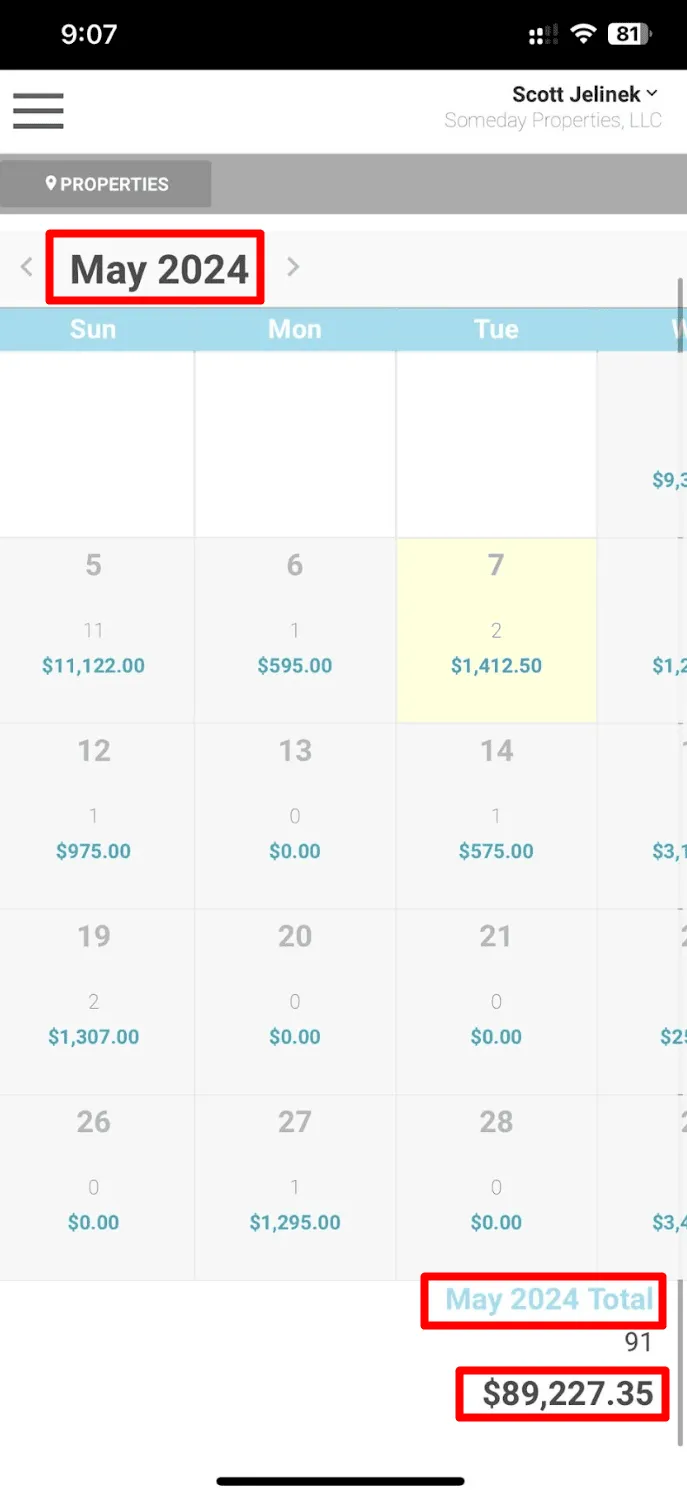The image size is (687, 1491).
Task: Click the calendar's vertical scrollbar
Action: 681,315
